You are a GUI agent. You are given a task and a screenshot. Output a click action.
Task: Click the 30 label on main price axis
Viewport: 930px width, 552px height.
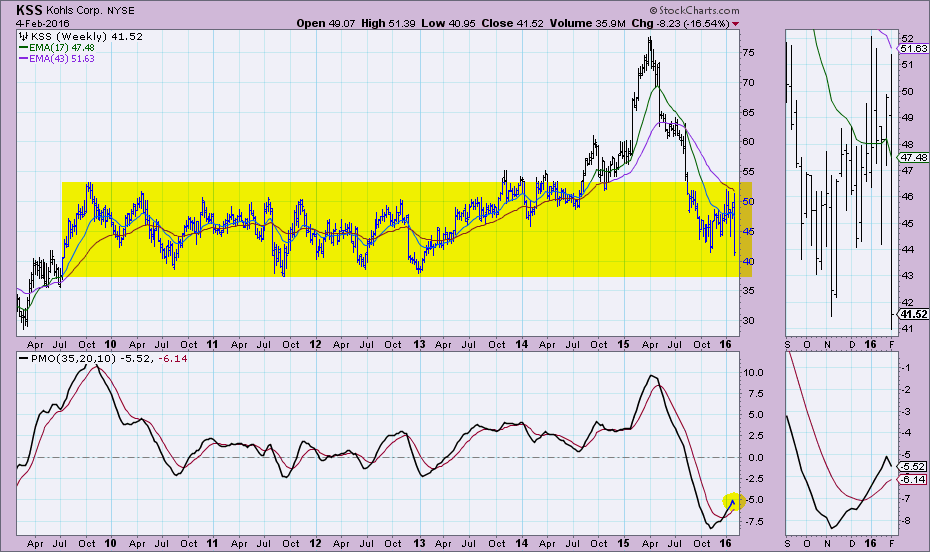[749, 321]
